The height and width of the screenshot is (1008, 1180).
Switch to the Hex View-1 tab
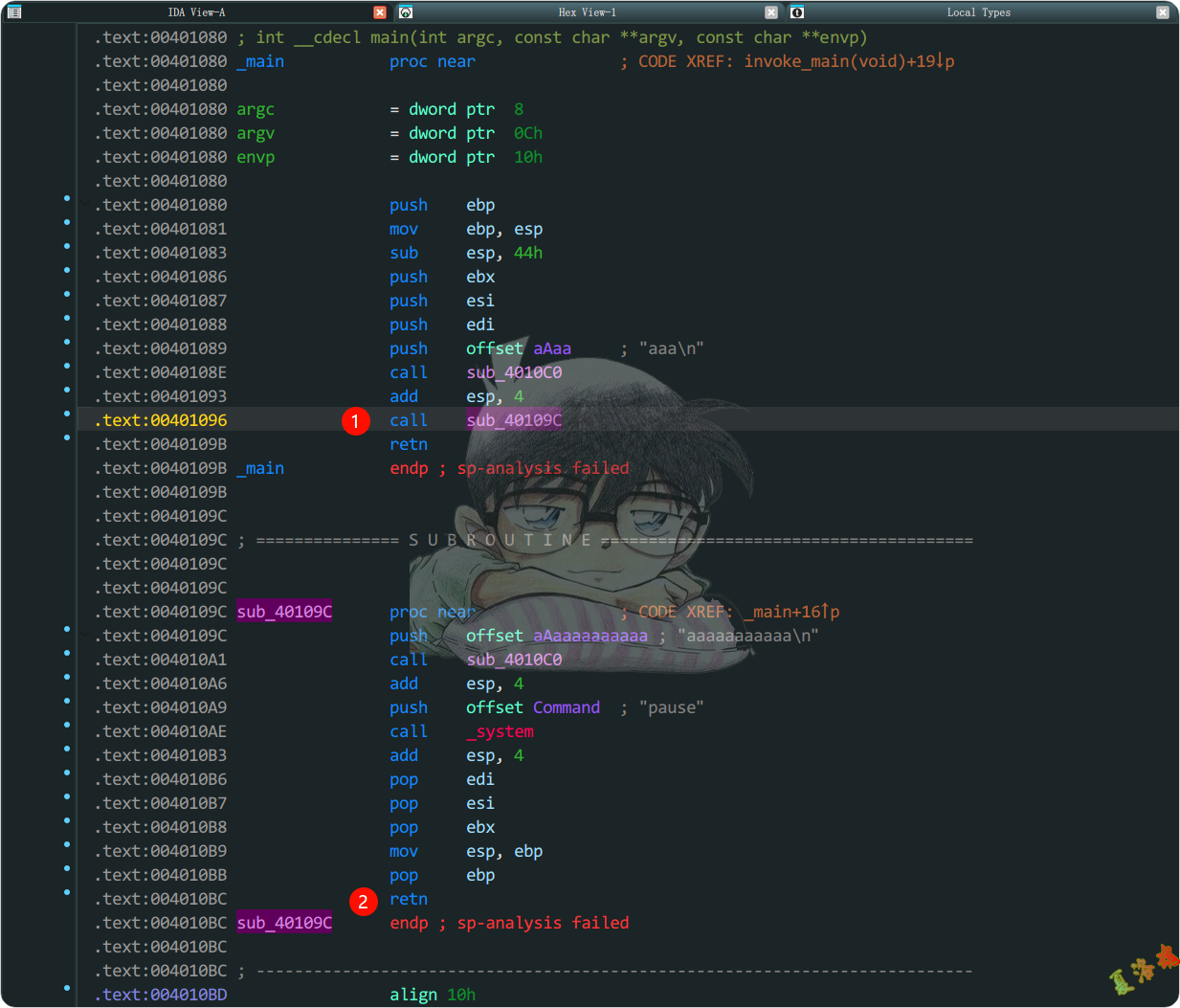tap(587, 12)
